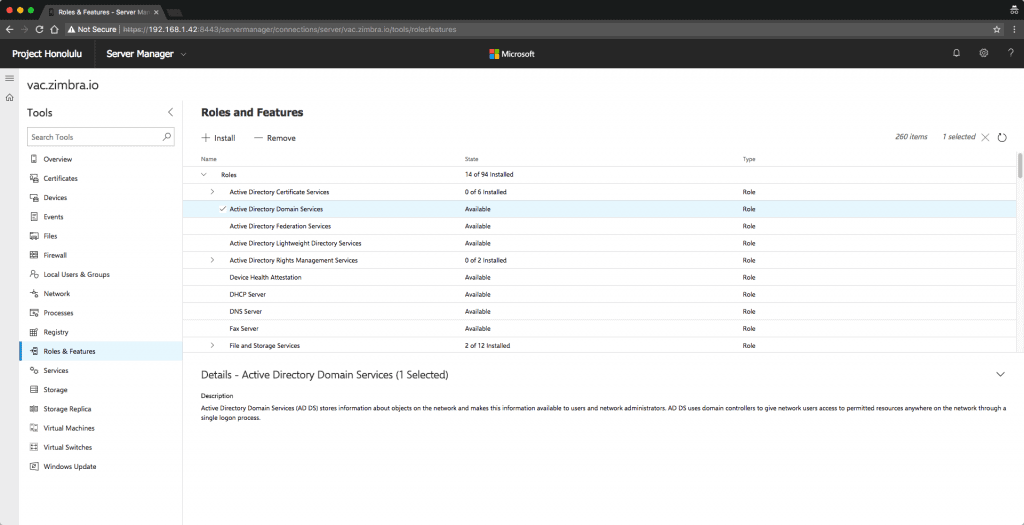The image size is (1024, 525).
Task: Click Project Honolulu title link
Action: point(47,54)
